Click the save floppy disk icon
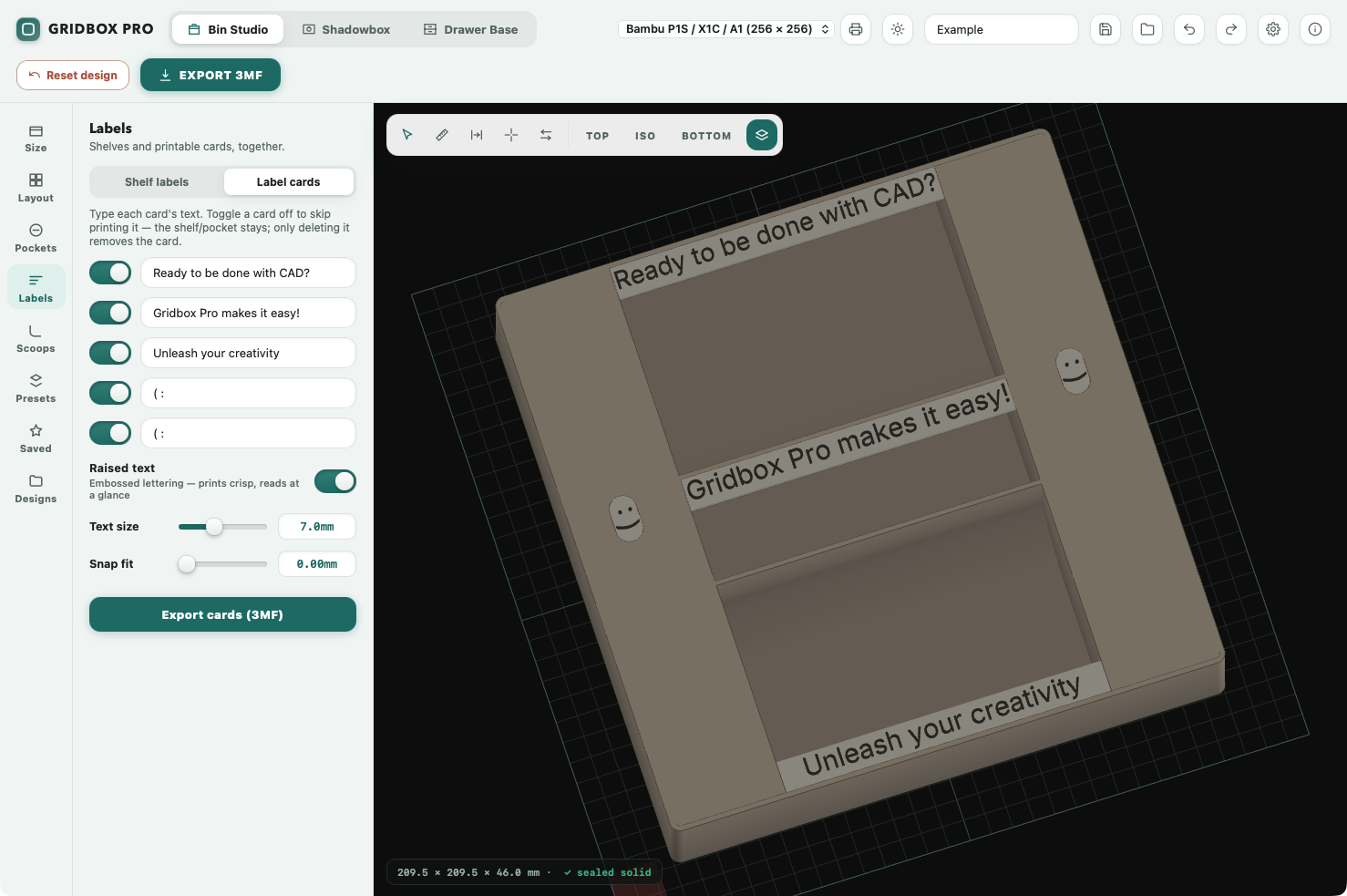1347x896 pixels. click(x=1105, y=29)
